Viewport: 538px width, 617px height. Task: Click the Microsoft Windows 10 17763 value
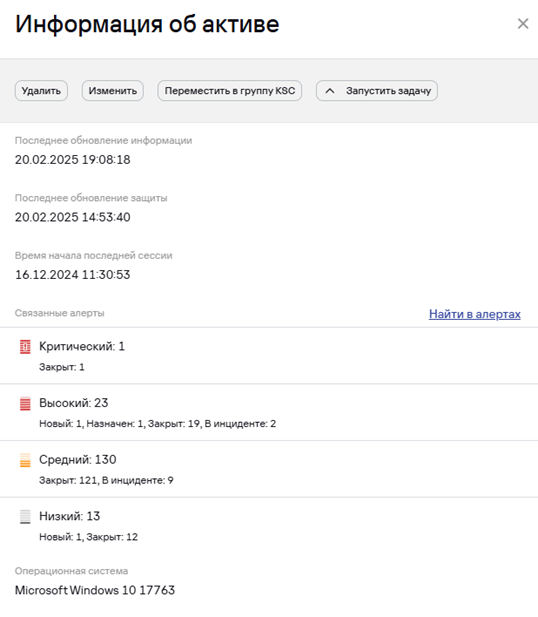pos(95,590)
